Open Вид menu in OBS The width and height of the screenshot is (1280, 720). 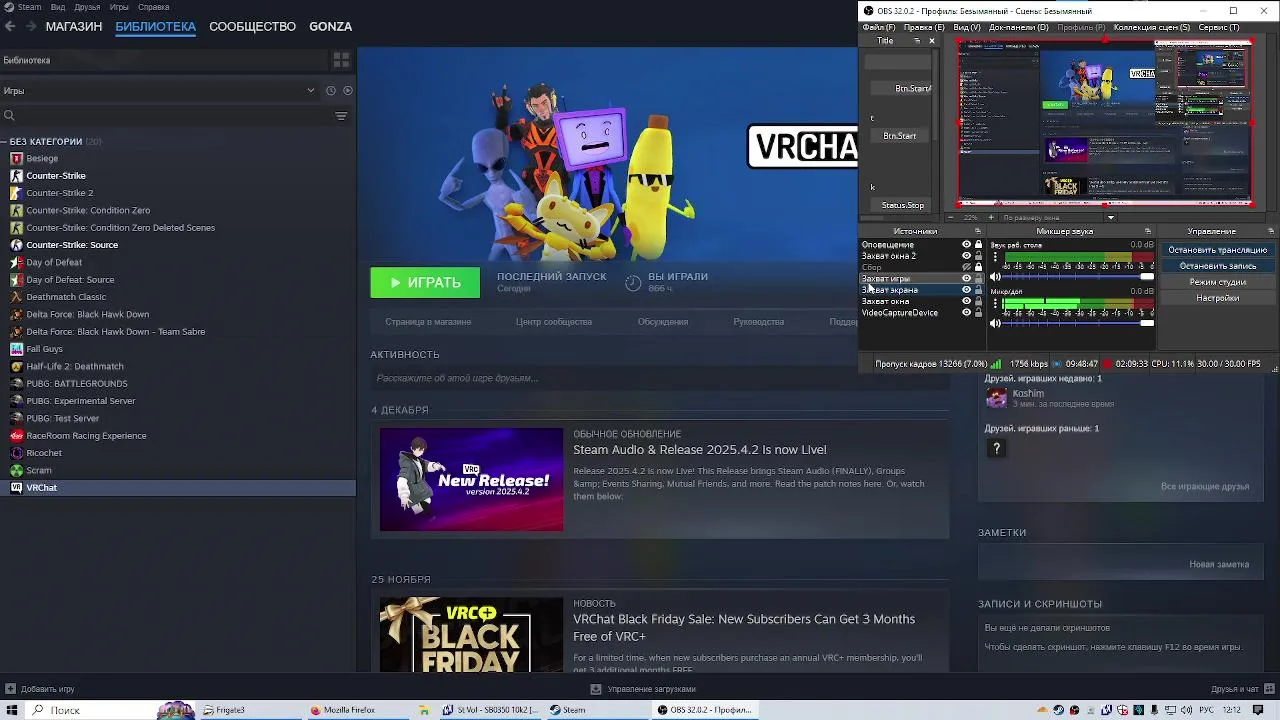966,27
